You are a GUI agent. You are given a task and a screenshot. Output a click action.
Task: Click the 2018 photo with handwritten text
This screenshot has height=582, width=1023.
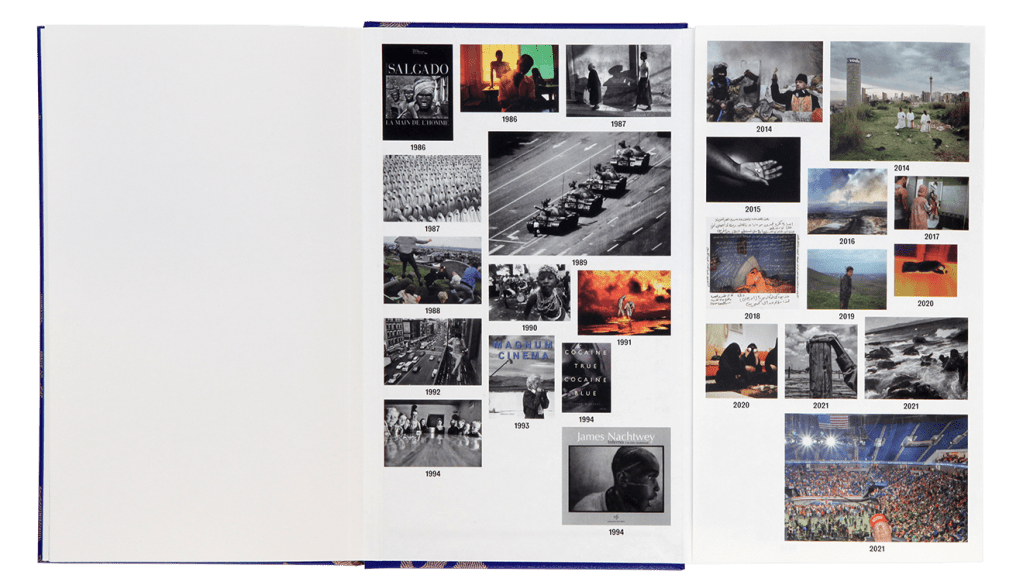tap(752, 263)
